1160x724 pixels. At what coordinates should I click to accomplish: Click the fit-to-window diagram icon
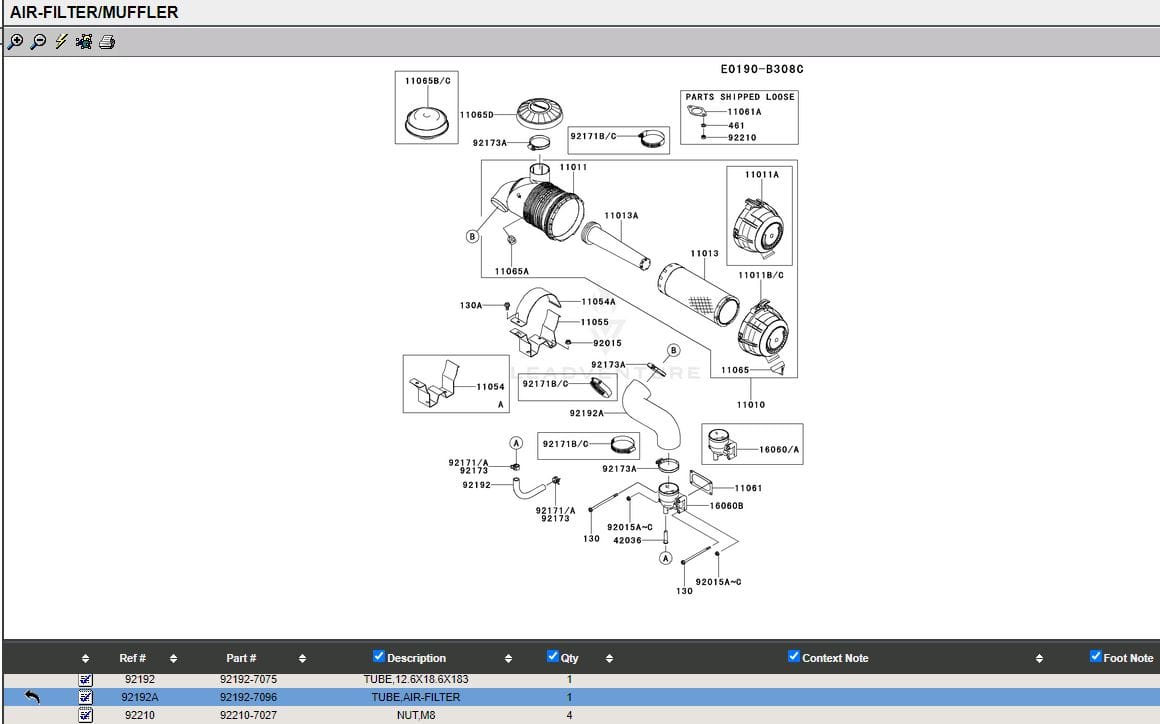pos(84,42)
